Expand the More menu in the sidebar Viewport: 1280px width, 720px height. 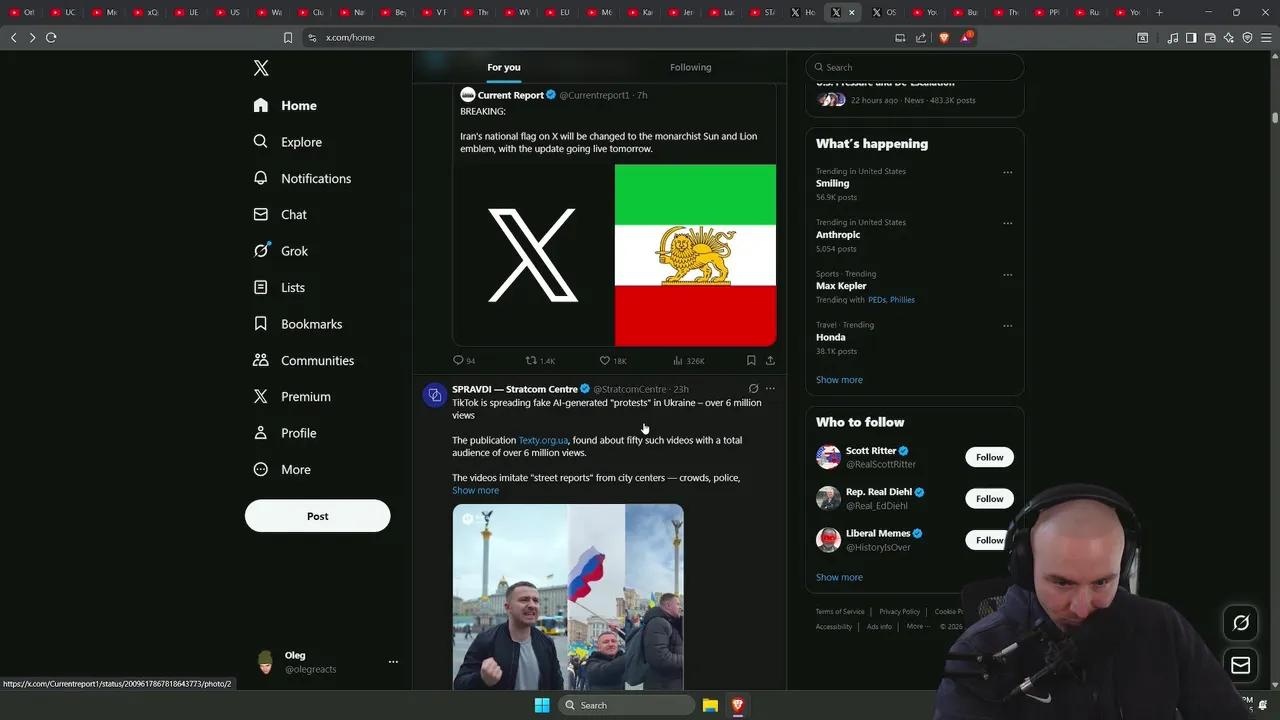pyautogui.click(x=282, y=469)
